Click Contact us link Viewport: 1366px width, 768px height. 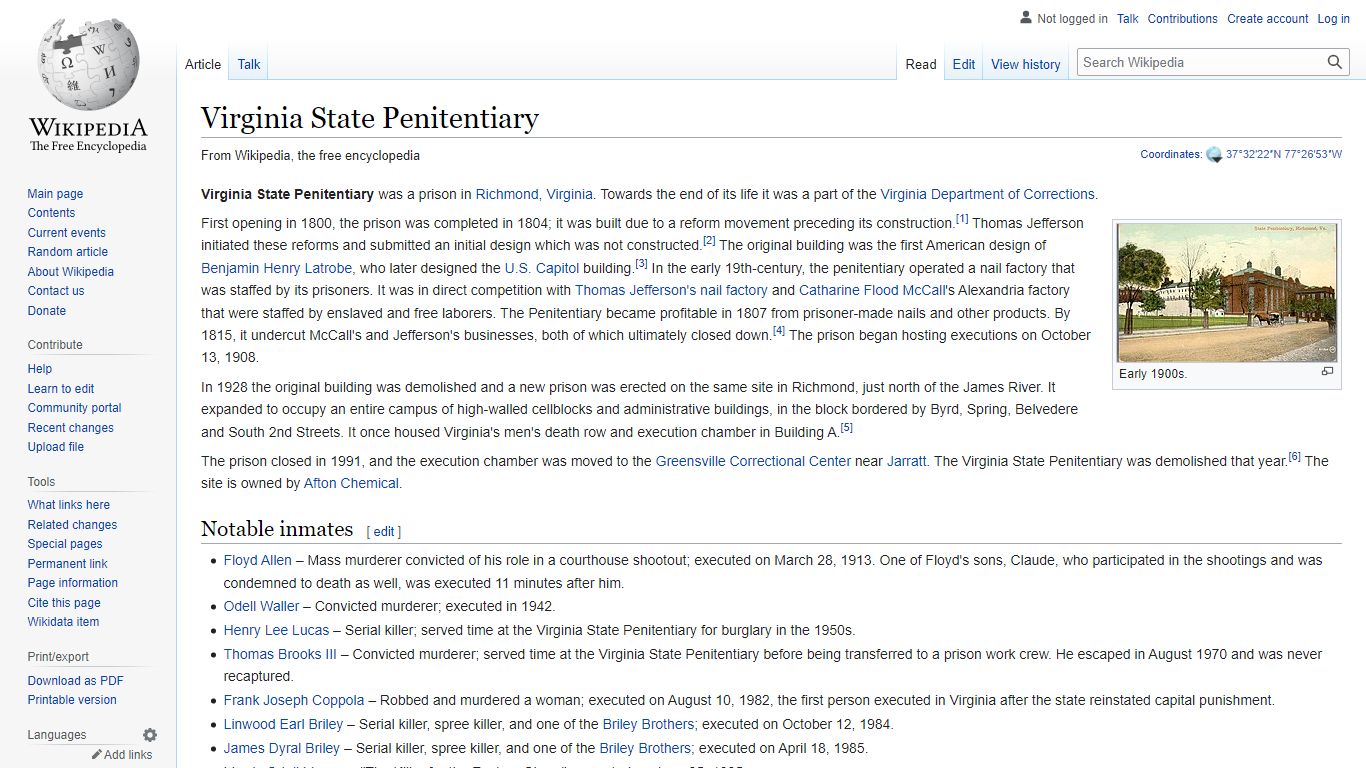(x=56, y=291)
